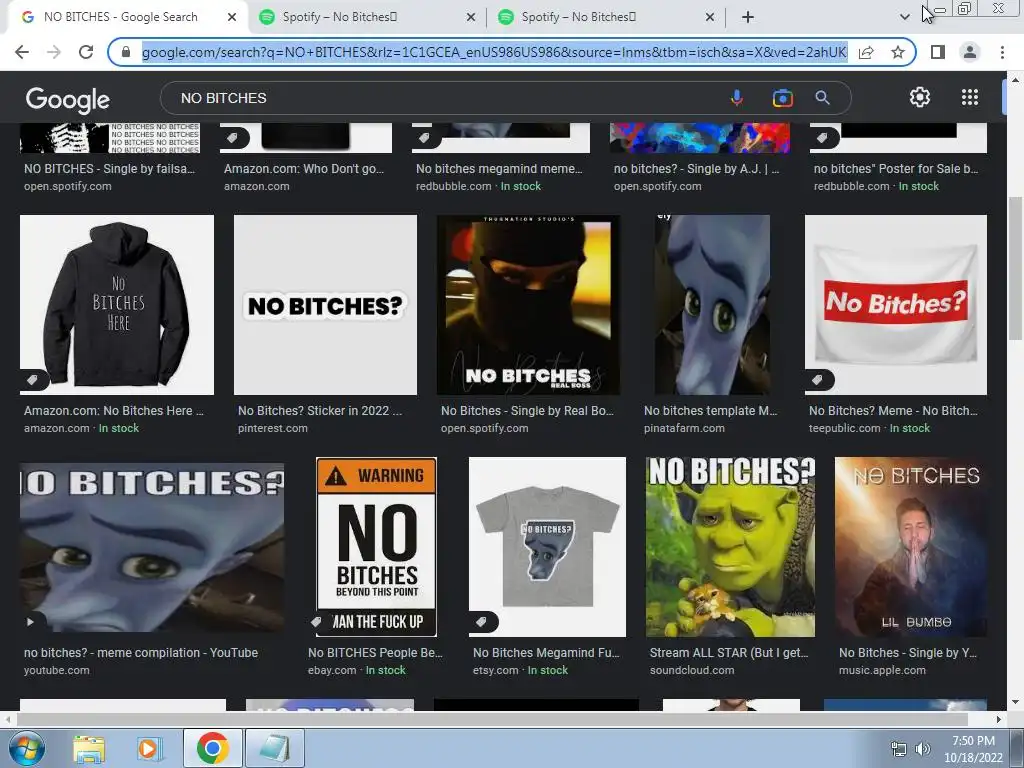Click play icon on Megamind video thumbnail
Image resolution: width=1024 pixels, height=768 pixels.
pyautogui.click(x=30, y=622)
